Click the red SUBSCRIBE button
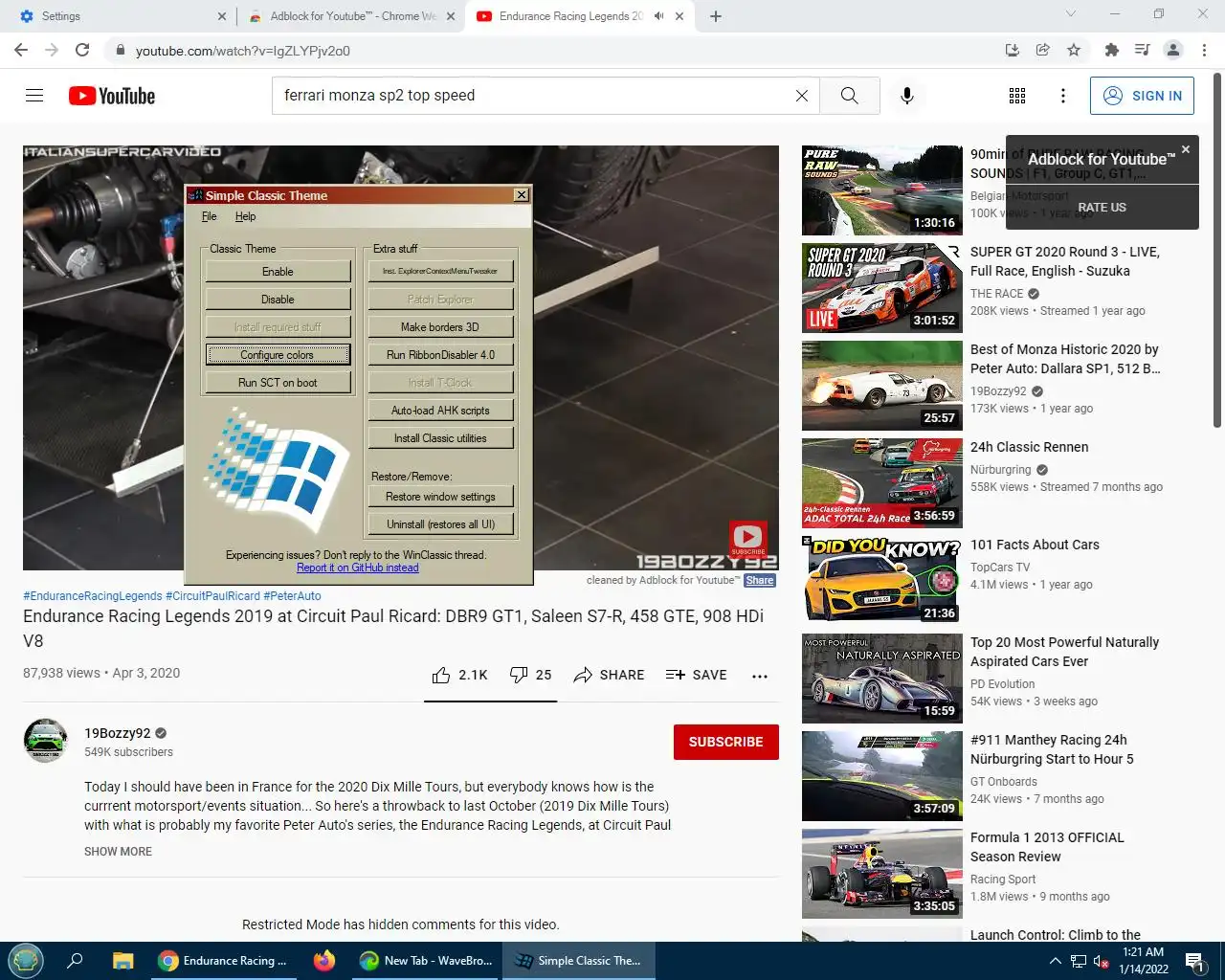 [x=725, y=742]
